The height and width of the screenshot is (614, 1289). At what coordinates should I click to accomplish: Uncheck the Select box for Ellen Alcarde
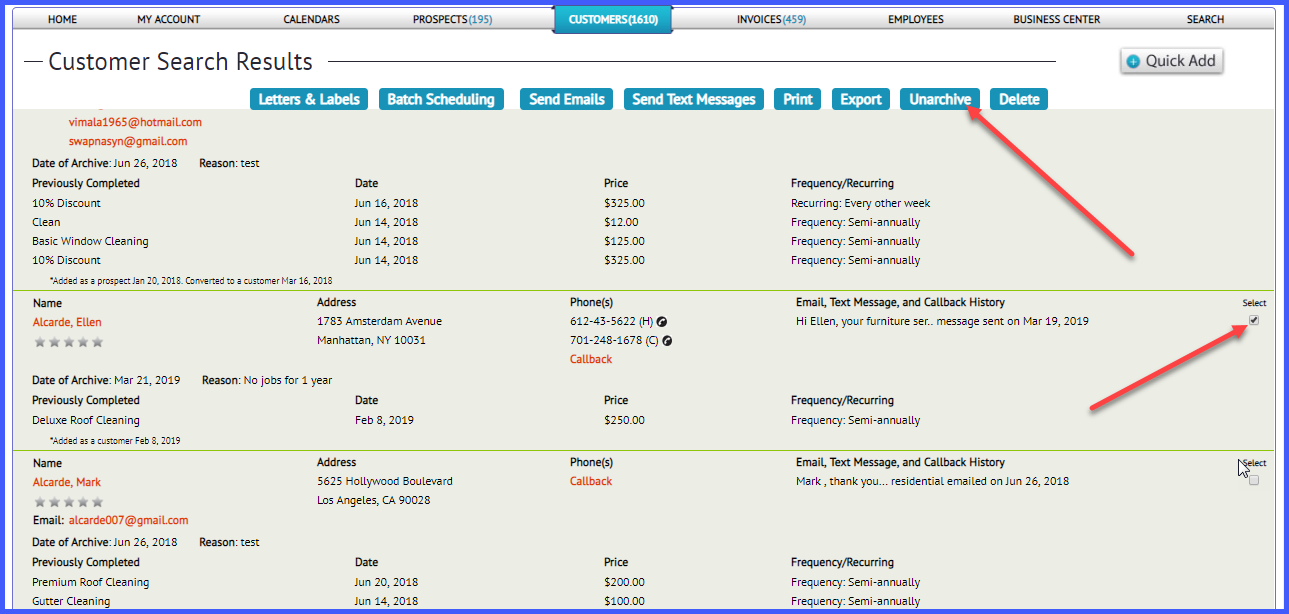point(1254,320)
